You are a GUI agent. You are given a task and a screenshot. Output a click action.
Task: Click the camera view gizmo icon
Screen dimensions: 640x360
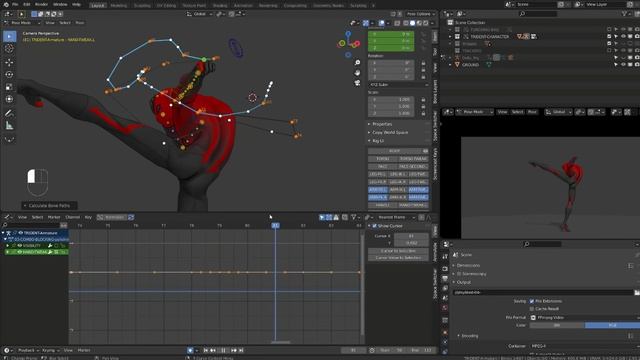point(357,83)
